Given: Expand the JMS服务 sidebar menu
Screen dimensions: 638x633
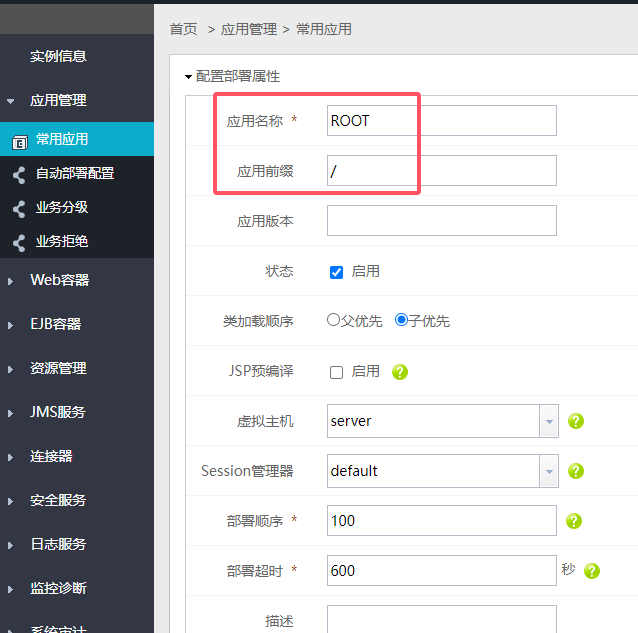Looking at the screenshot, I should pos(11,413).
